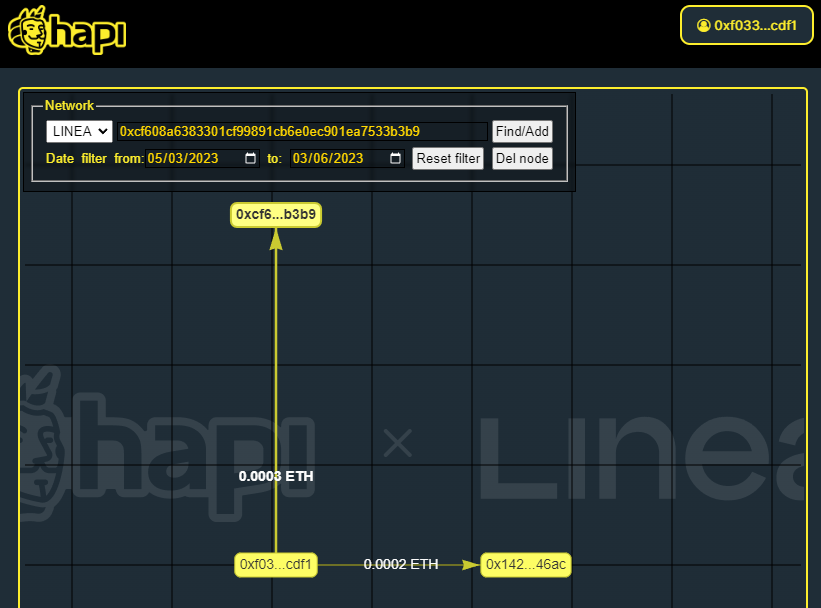
Task: Click the Del node button
Action: tap(522, 158)
